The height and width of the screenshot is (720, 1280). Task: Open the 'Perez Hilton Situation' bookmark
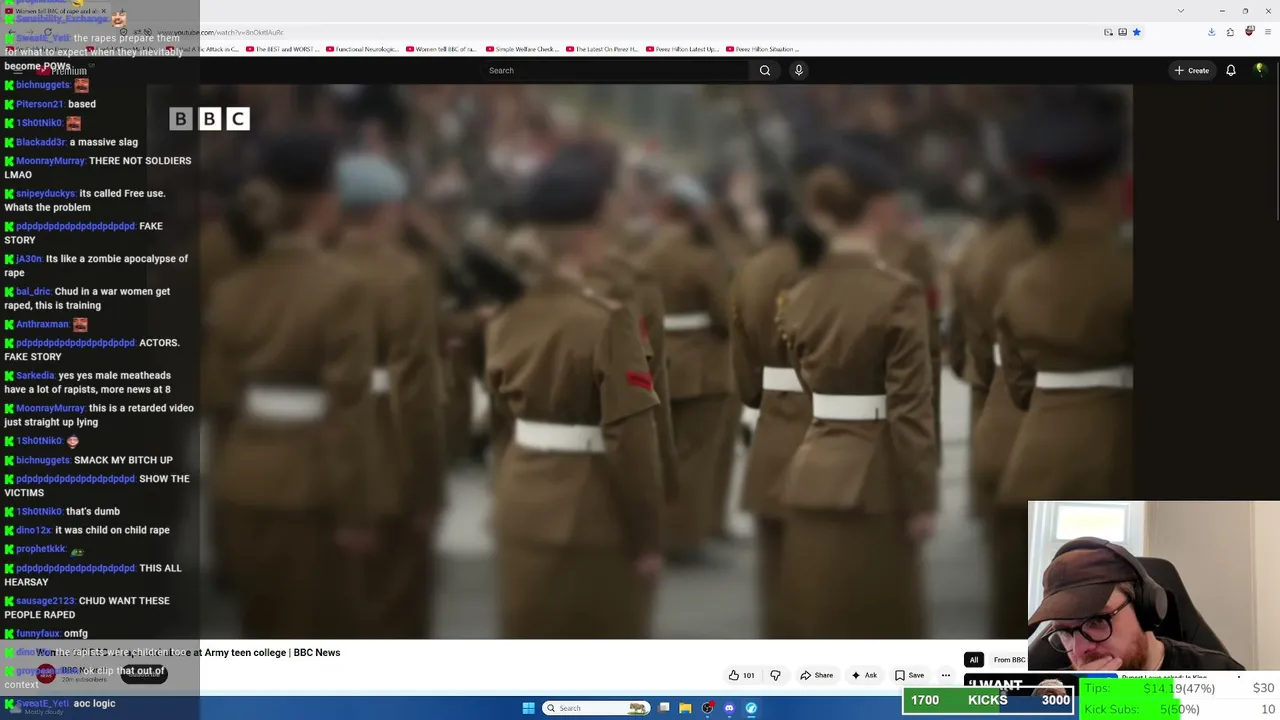[762, 49]
